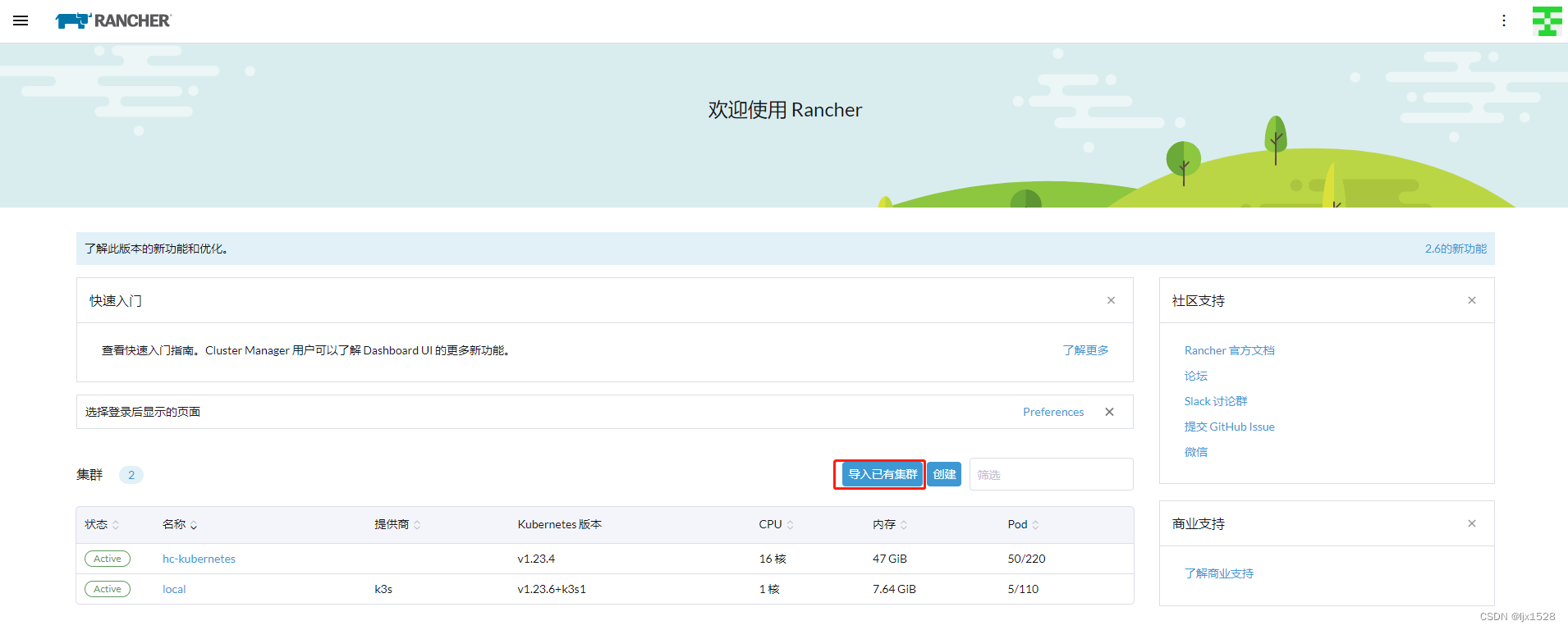Click version cell v1.23.6+k3s1
This screenshot has width=1568, height=630.
point(552,589)
